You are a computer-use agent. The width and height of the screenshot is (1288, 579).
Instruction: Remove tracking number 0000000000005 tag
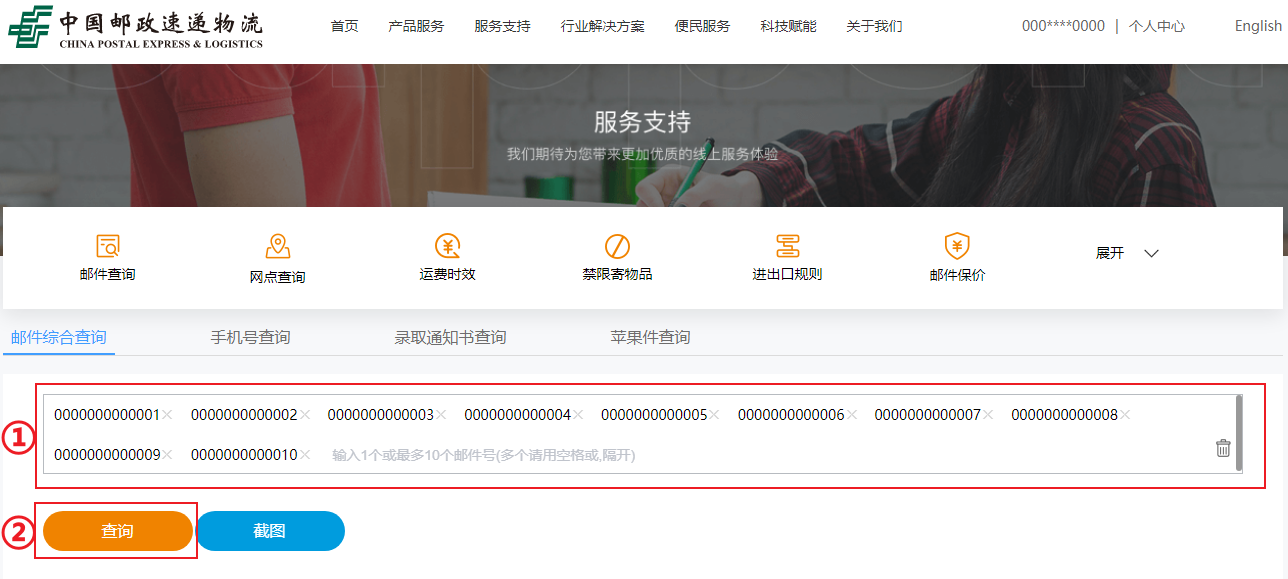[714, 415]
